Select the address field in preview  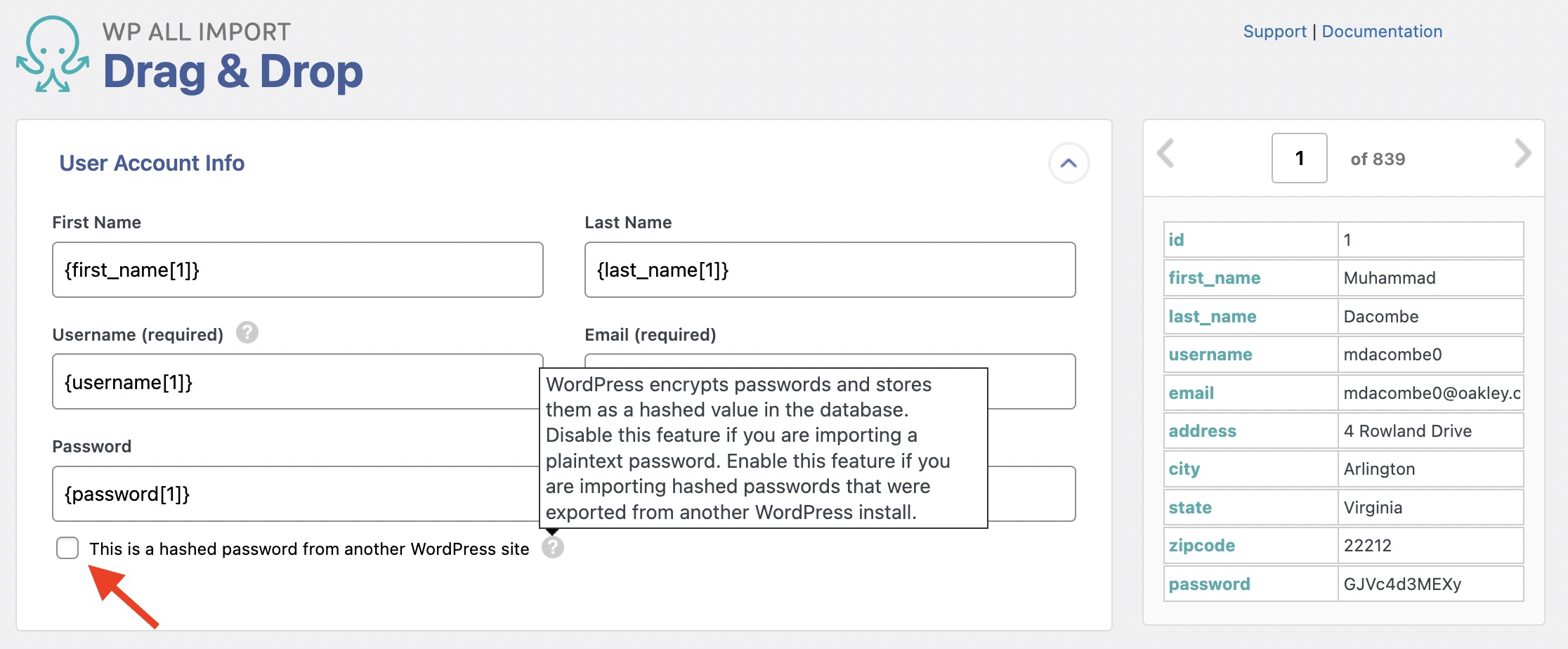point(1202,431)
